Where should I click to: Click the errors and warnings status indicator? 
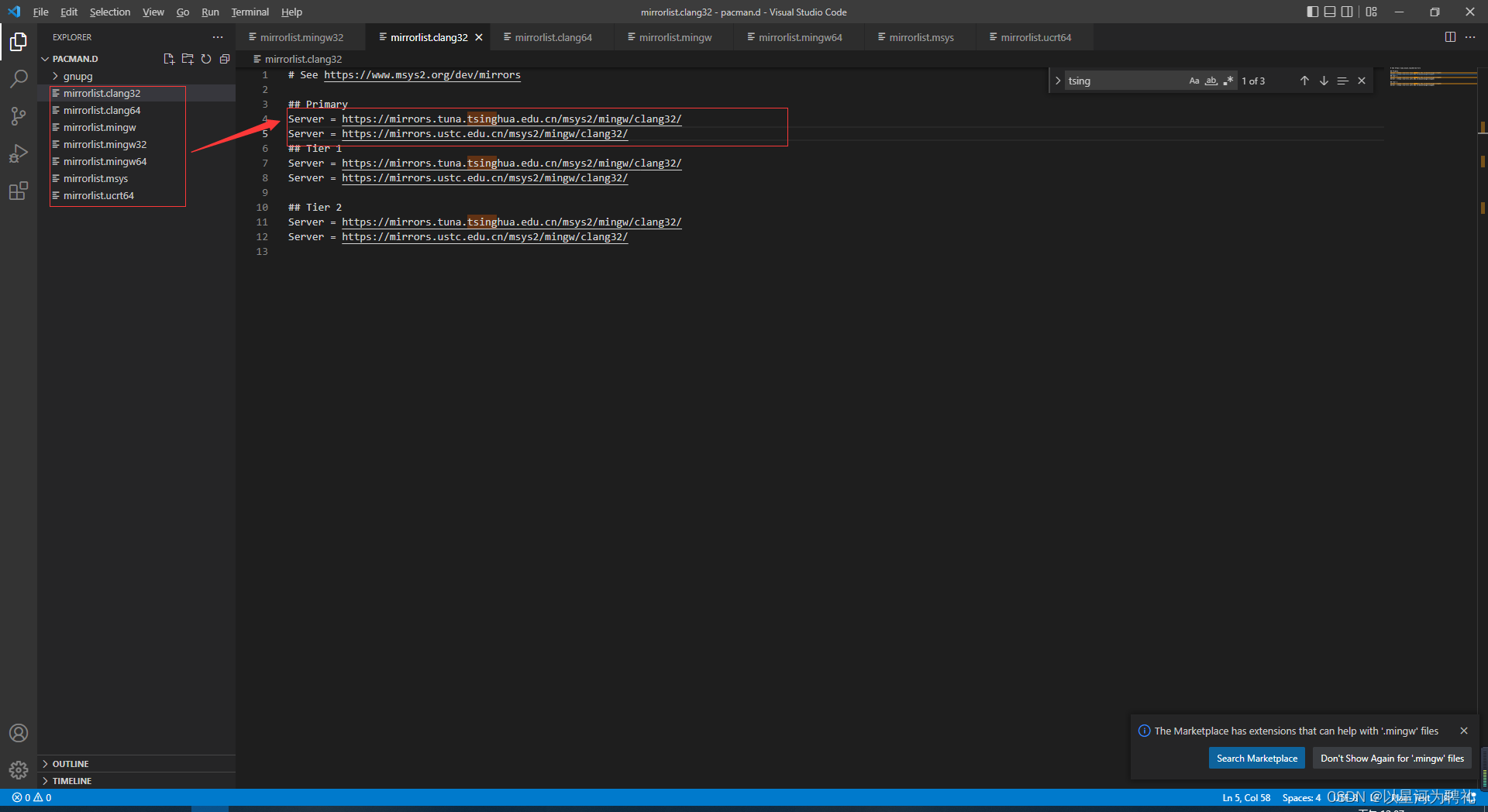point(32,797)
